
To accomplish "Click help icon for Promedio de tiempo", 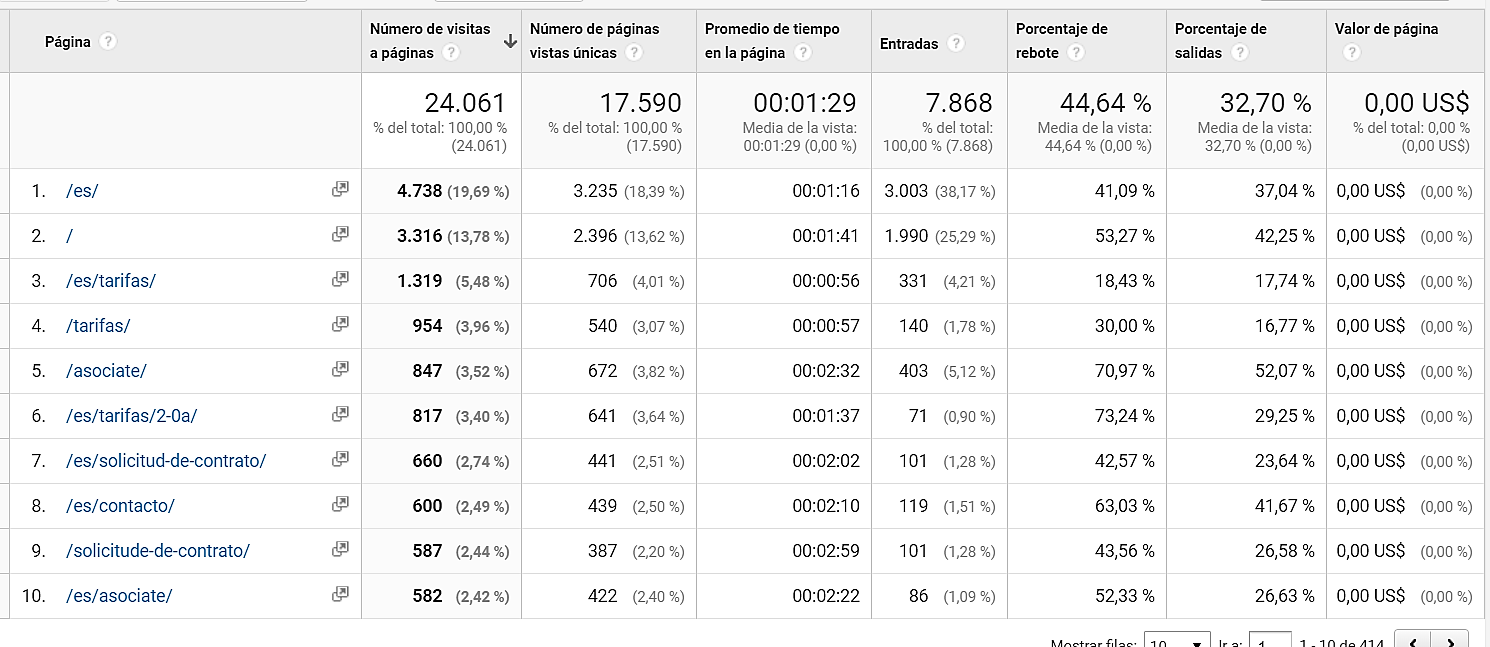I will (803, 53).
